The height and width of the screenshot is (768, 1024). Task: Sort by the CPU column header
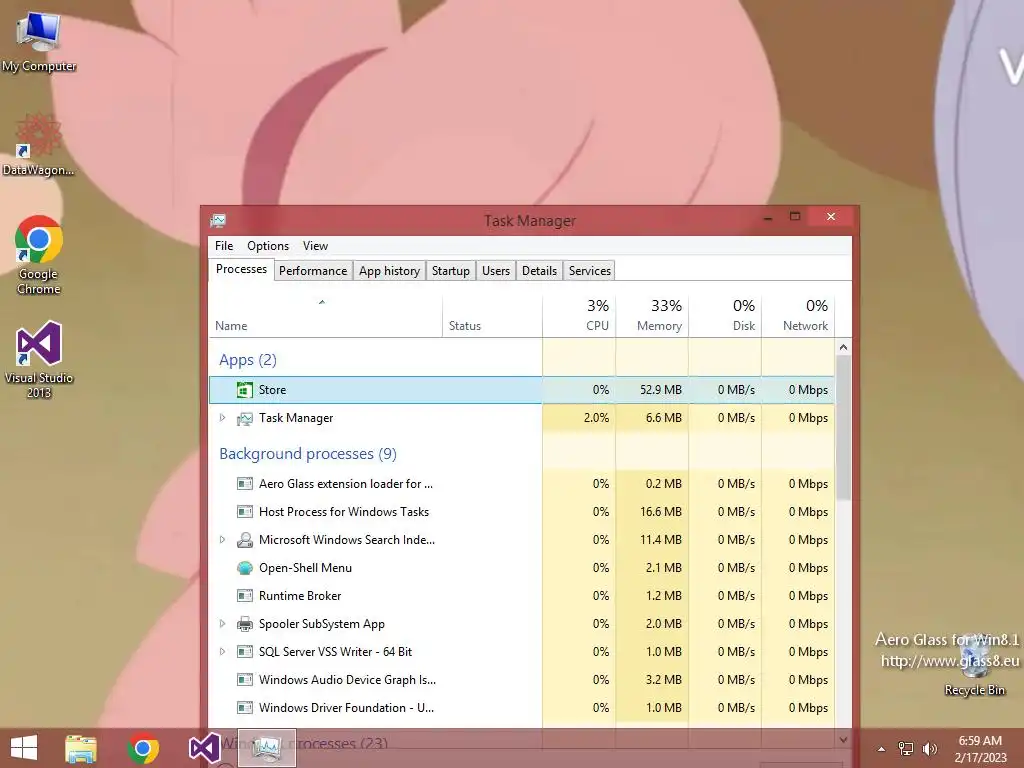pyautogui.click(x=579, y=317)
